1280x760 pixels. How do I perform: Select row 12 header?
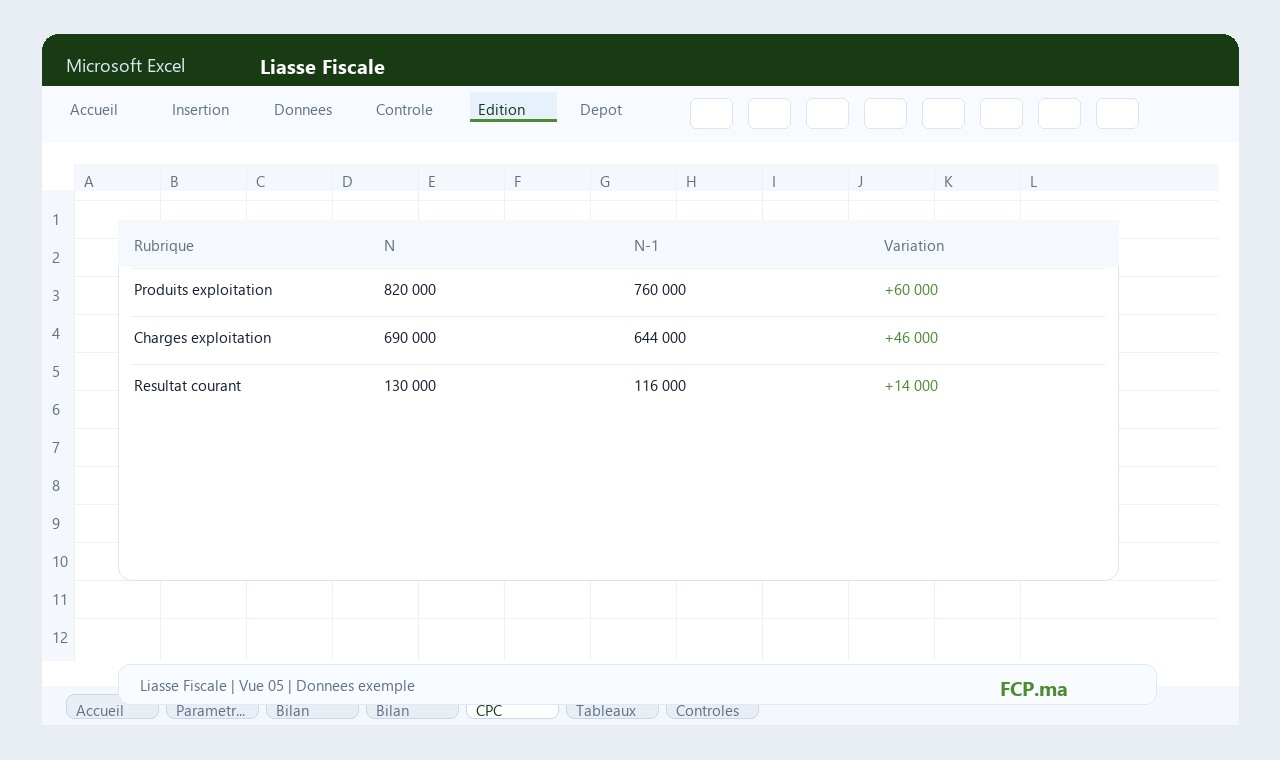click(58, 637)
